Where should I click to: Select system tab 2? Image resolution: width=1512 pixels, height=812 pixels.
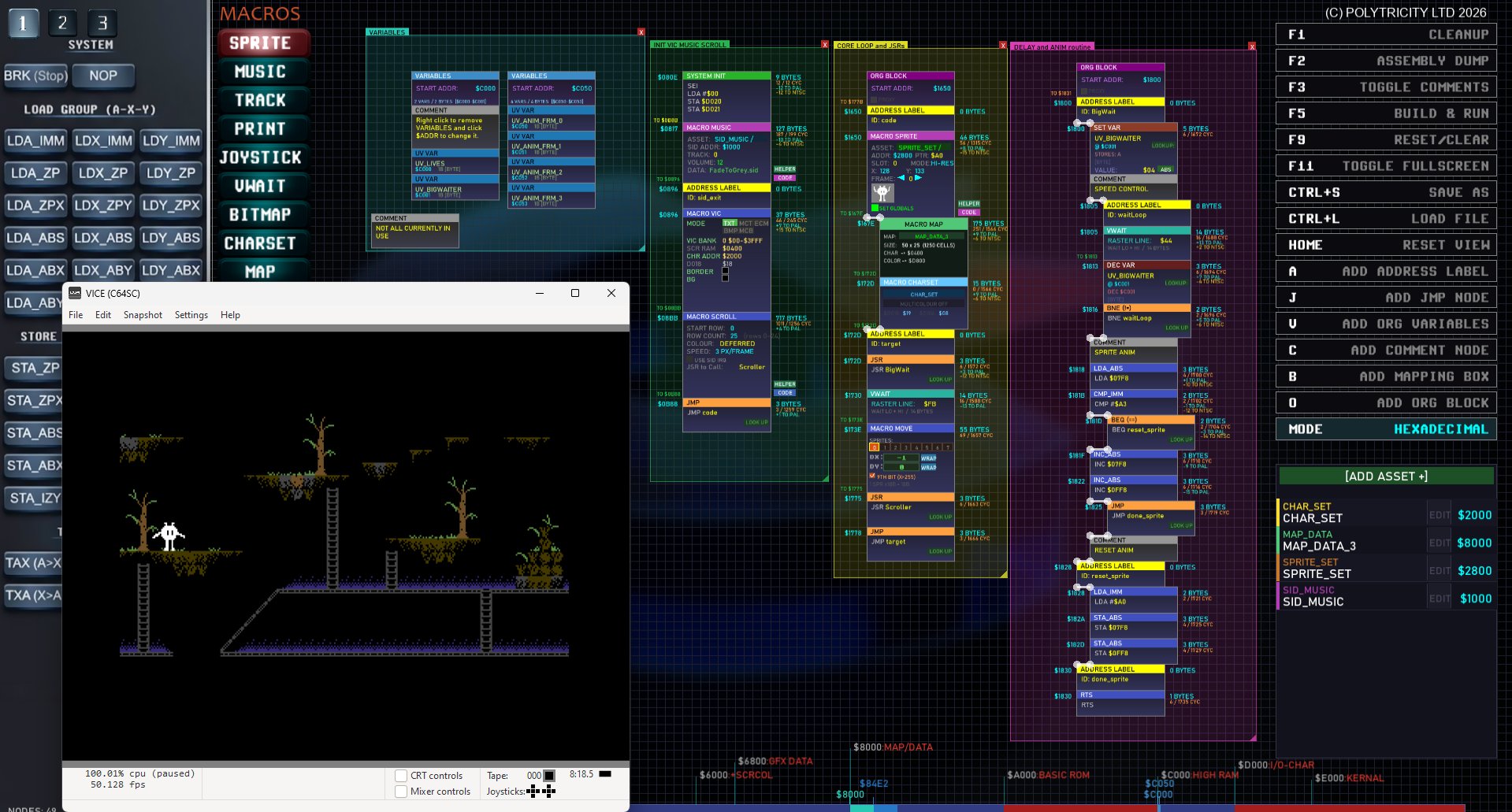point(62,23)
